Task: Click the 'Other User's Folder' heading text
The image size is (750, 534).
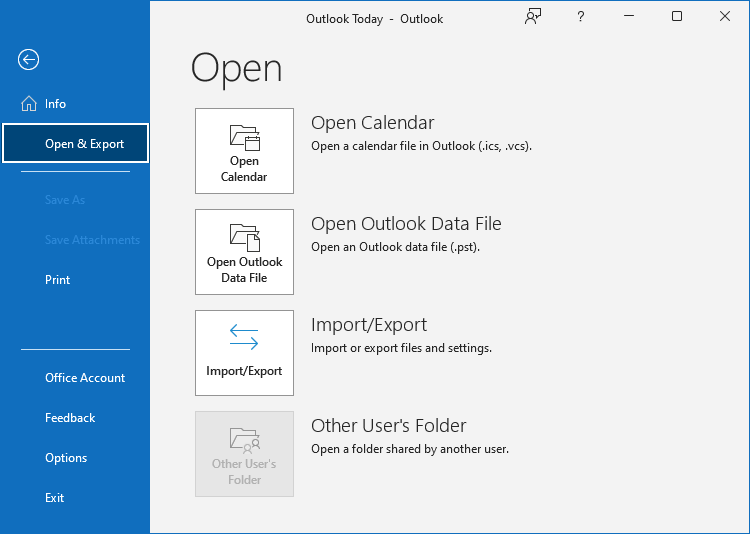Action: click(388, 426)
